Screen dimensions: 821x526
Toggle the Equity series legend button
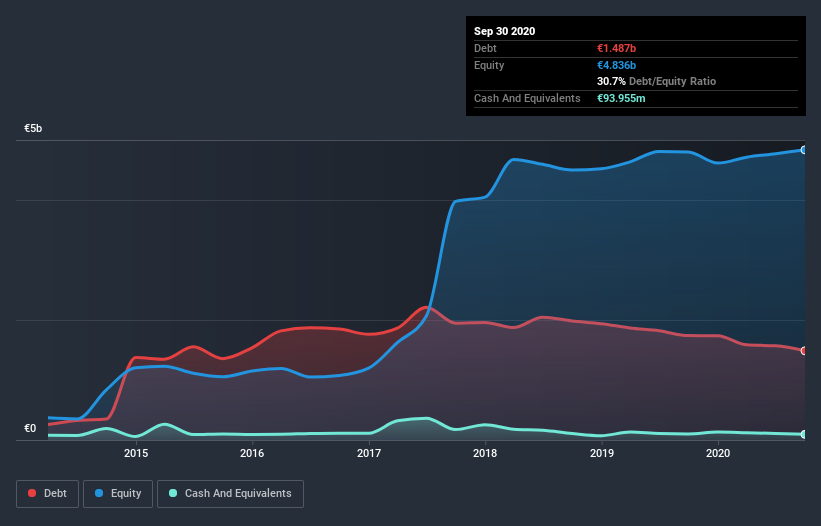tap(118, 494)
